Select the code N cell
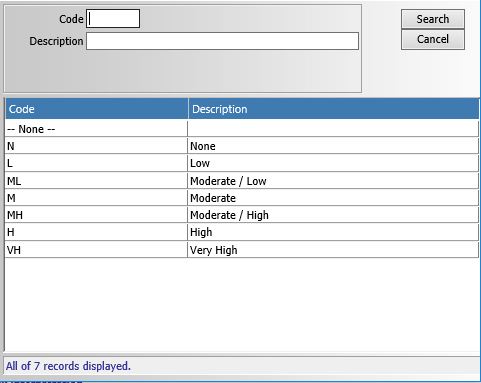 click(96, 146)
